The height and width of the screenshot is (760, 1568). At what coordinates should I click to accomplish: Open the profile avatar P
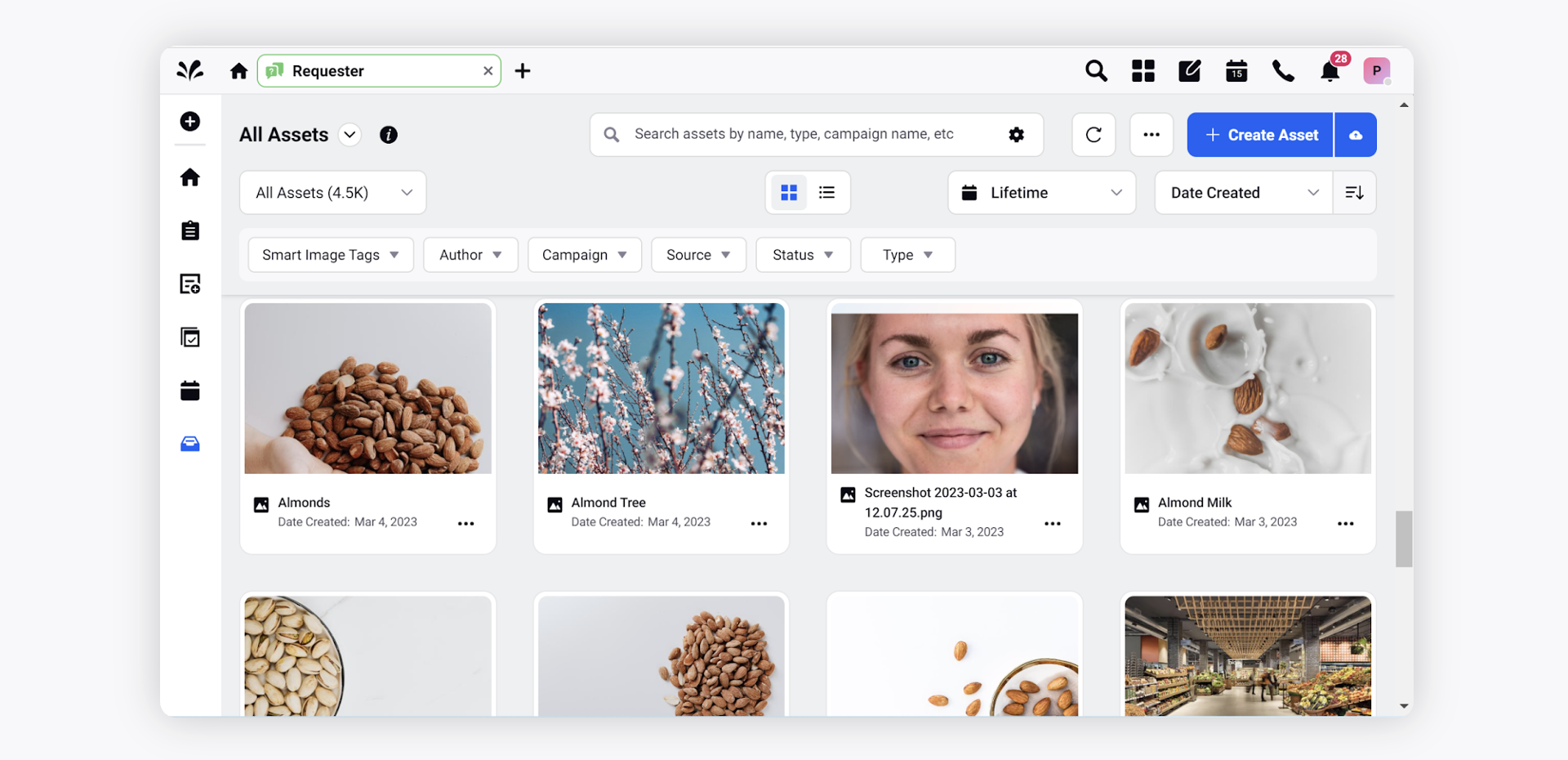point(1377,71)
